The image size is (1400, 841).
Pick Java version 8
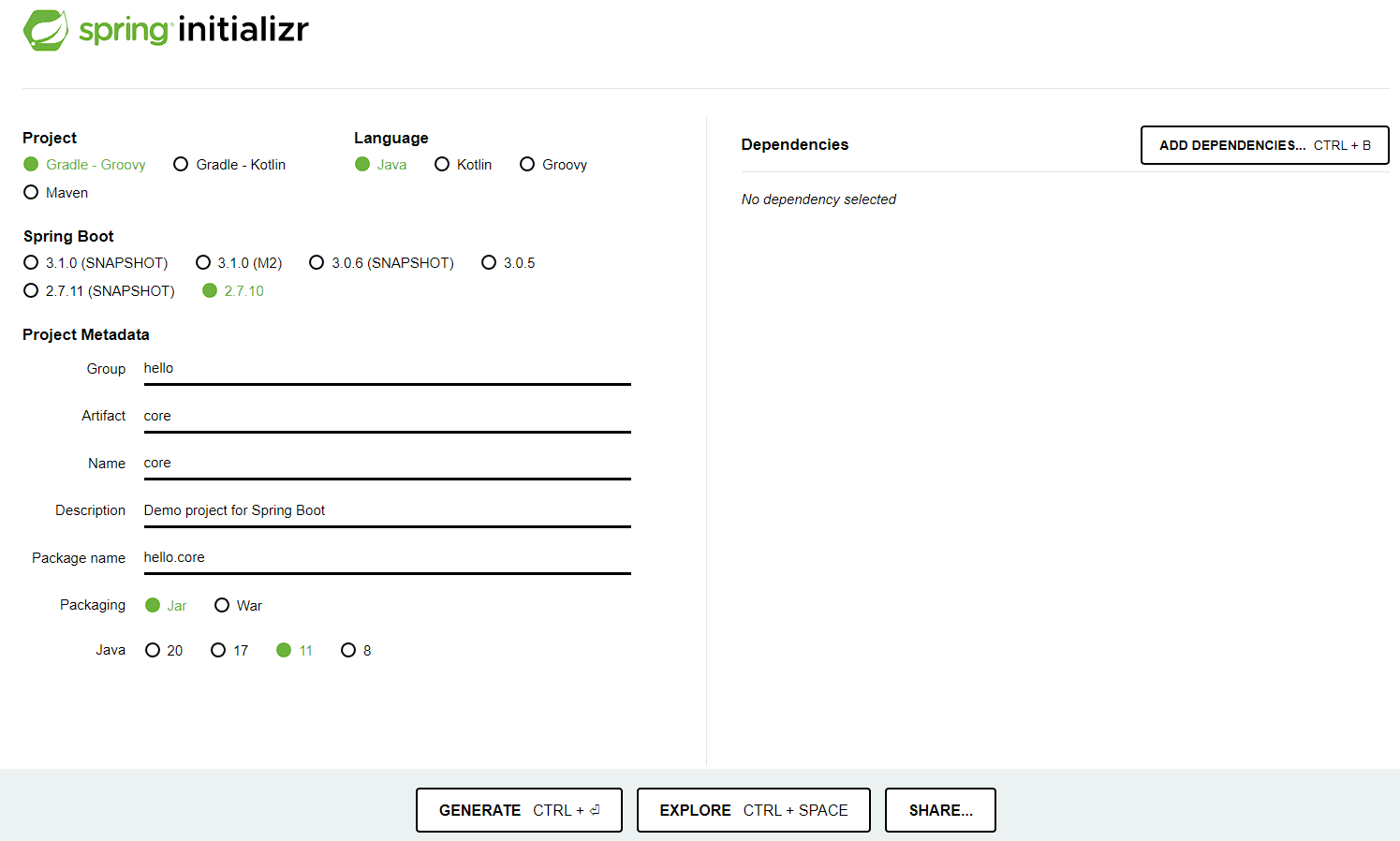pyautogui.click(x=356, y=651)
